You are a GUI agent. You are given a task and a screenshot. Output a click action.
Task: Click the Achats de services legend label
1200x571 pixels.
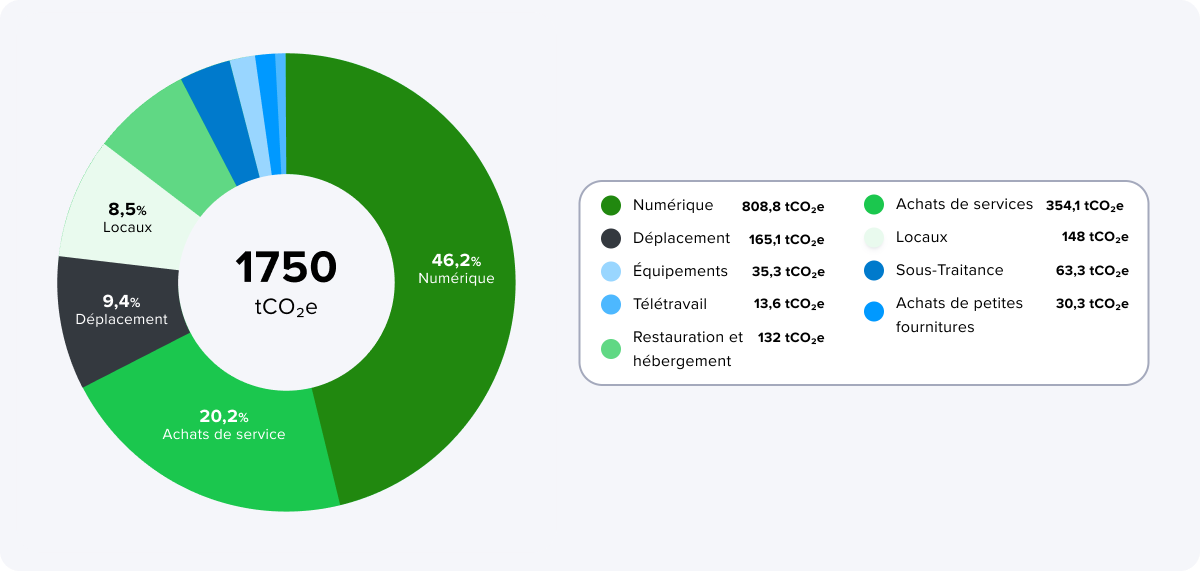(x=964, y=204)
